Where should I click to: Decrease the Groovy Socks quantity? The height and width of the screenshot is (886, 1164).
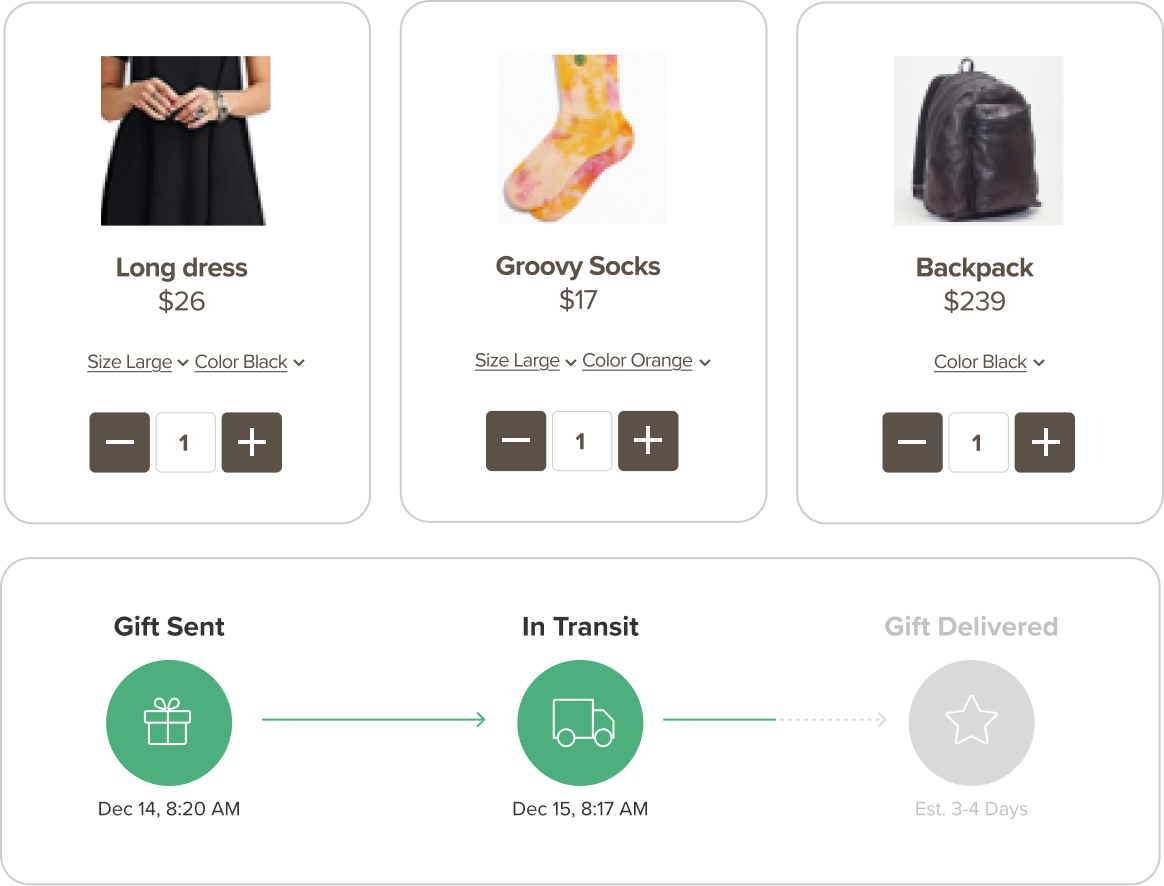[516, 441]
